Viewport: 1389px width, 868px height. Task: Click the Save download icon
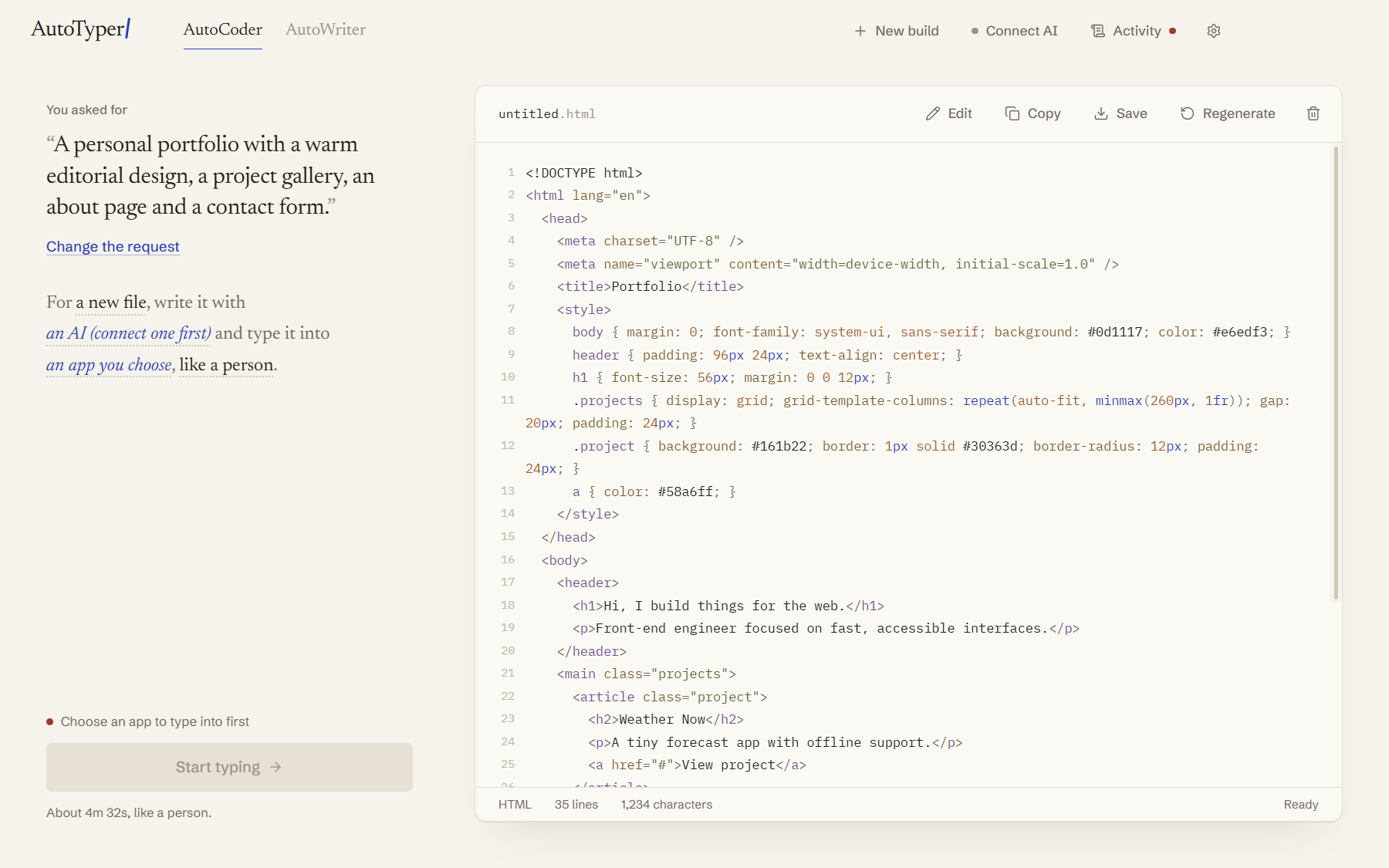click(x=1101, y=113)
